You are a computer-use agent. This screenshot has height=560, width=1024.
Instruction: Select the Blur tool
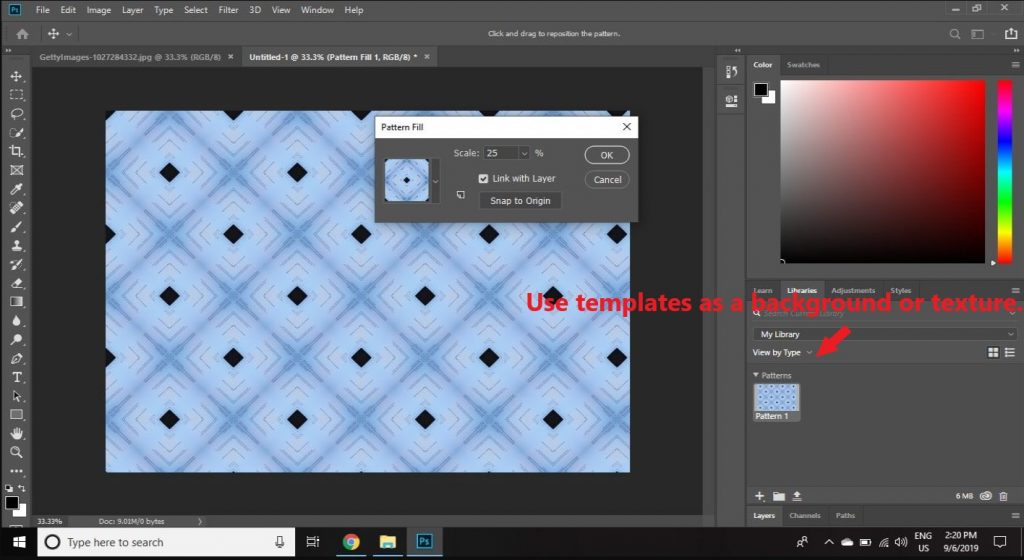tap(16, 320)
